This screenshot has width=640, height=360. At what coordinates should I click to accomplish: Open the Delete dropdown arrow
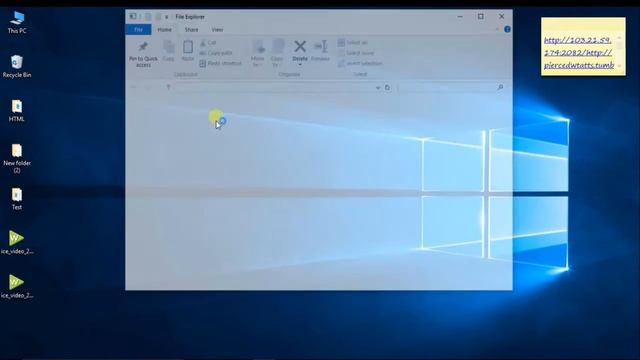coord(300,65)
